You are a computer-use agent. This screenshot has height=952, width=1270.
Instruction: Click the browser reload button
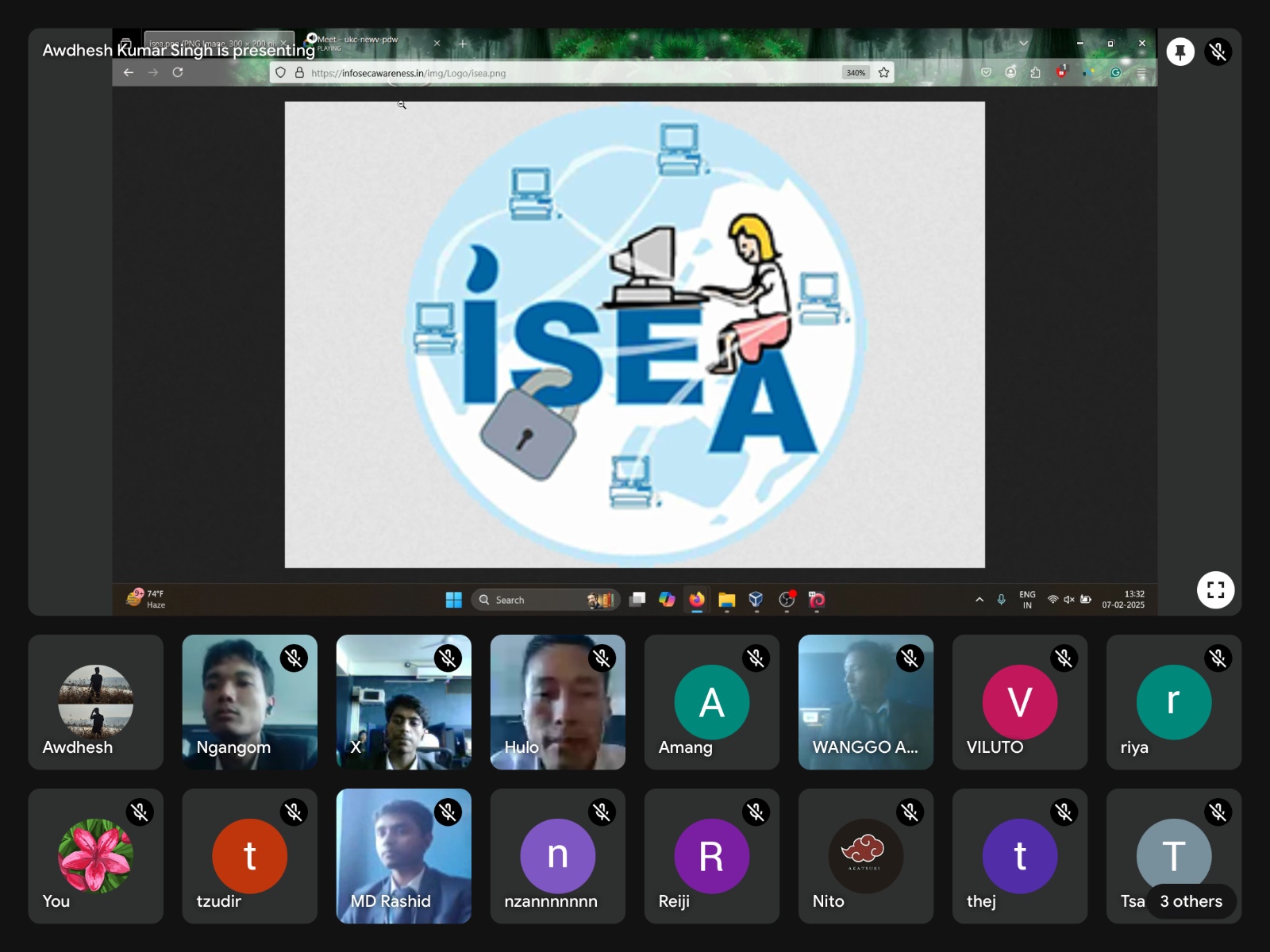[x=178, y=72]
